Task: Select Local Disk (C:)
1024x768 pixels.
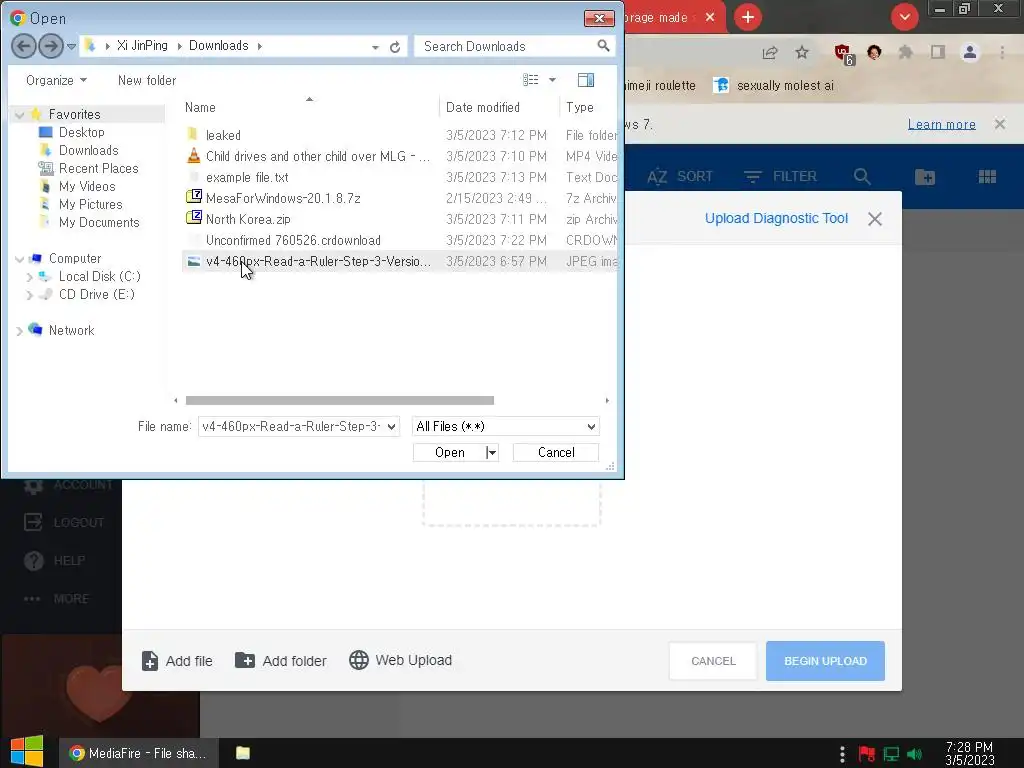Action: [100, 276]
